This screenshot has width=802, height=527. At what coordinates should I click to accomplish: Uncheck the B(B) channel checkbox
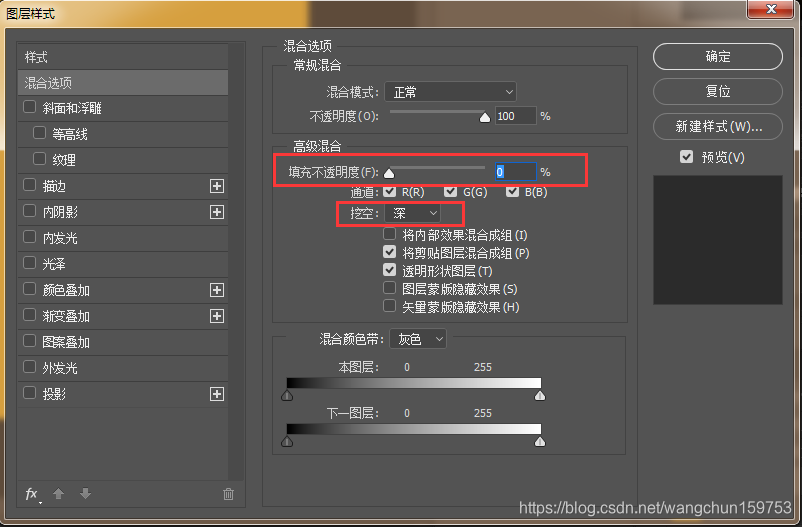[x=513, y=191]
